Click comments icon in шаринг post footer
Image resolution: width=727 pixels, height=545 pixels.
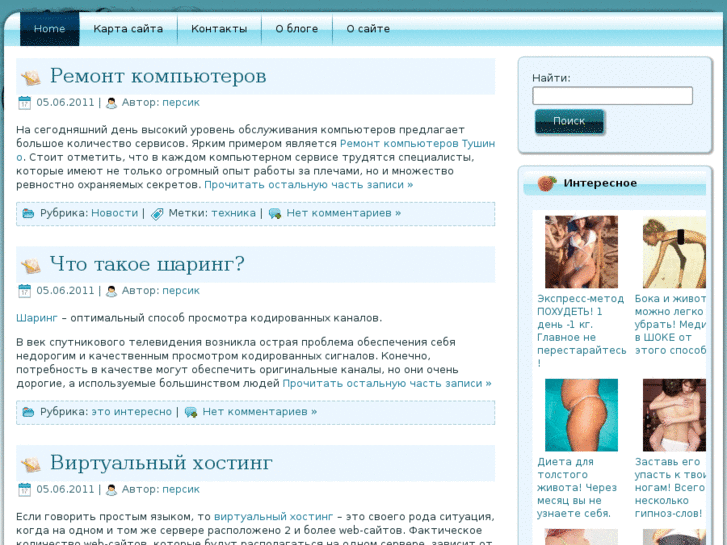click(x=191, y=412)
